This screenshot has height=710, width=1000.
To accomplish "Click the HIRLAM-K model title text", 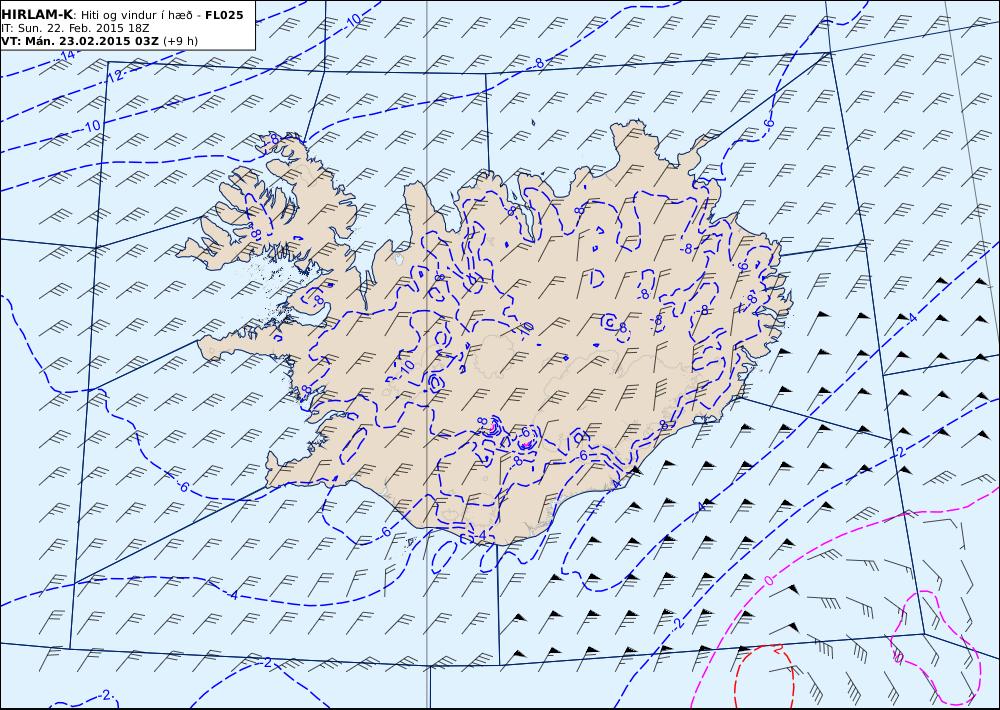I will tap(37, 15).
